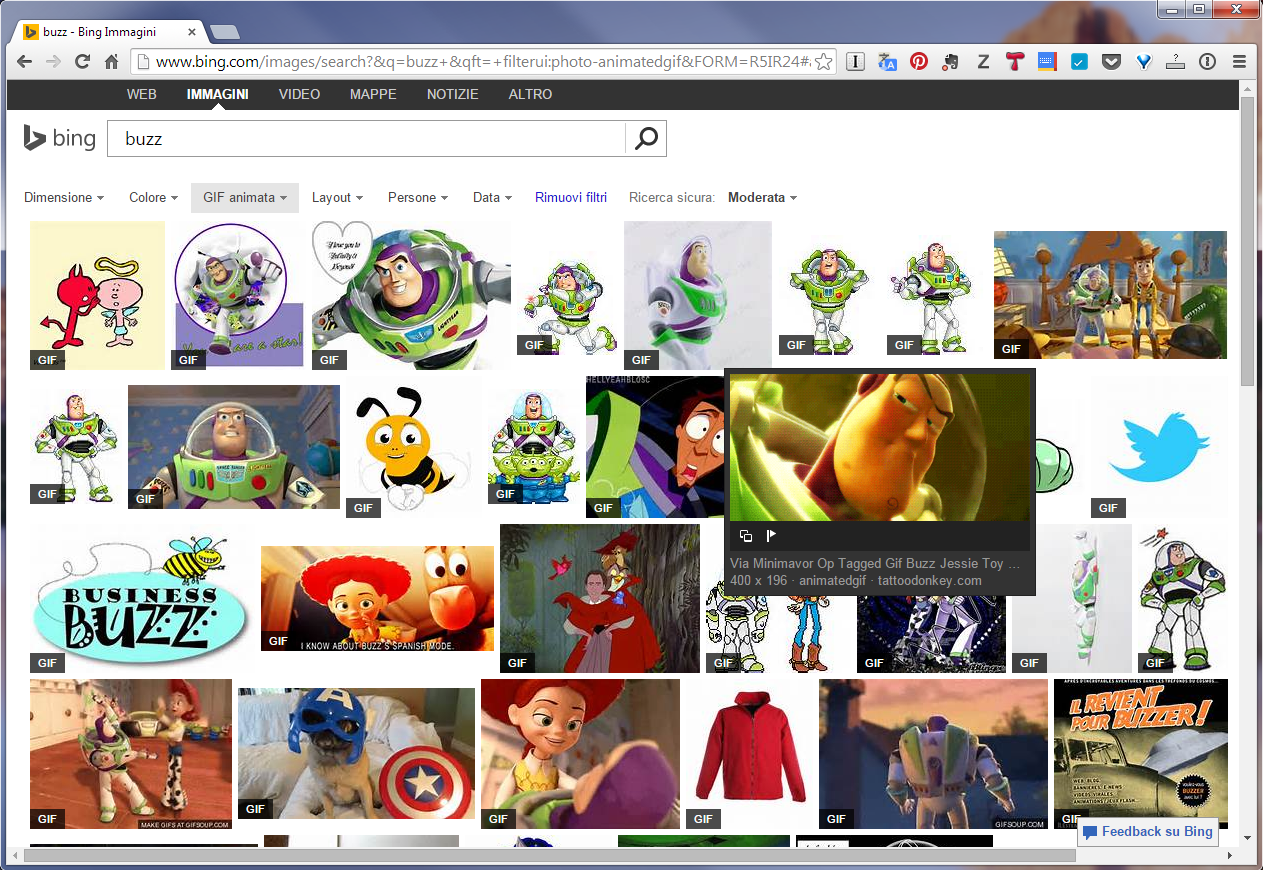
Task: Expand the Persone filter
Action: tap(418, 198)
